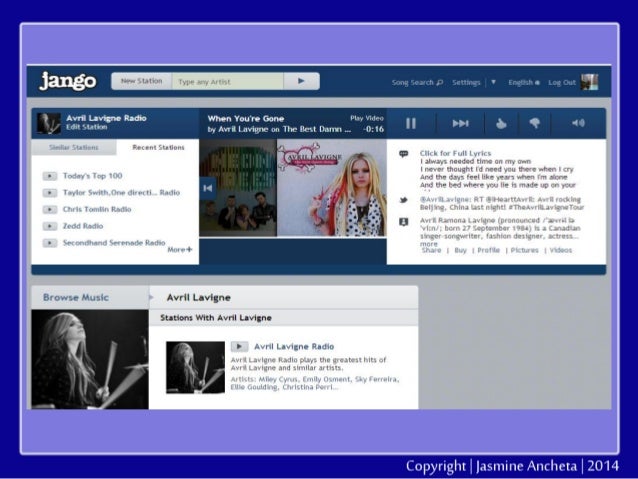Viewport: 638px width, 479px height.
Task: Open Avril Lavigne Radio link in stations list
Action: point(294,346)
